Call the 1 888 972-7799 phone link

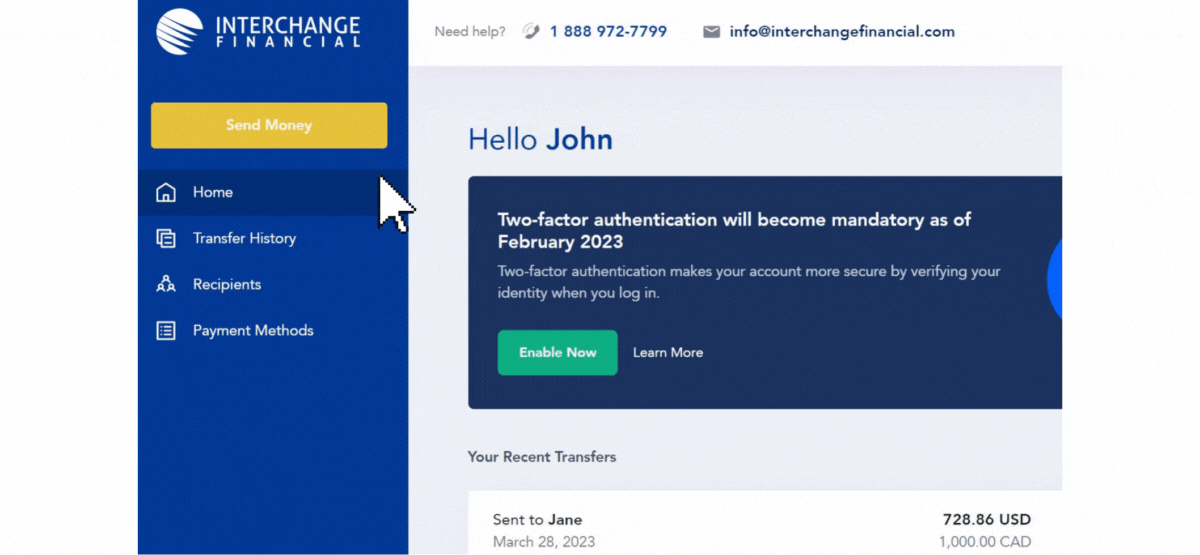pyautogui.click(x=608, y=32)
